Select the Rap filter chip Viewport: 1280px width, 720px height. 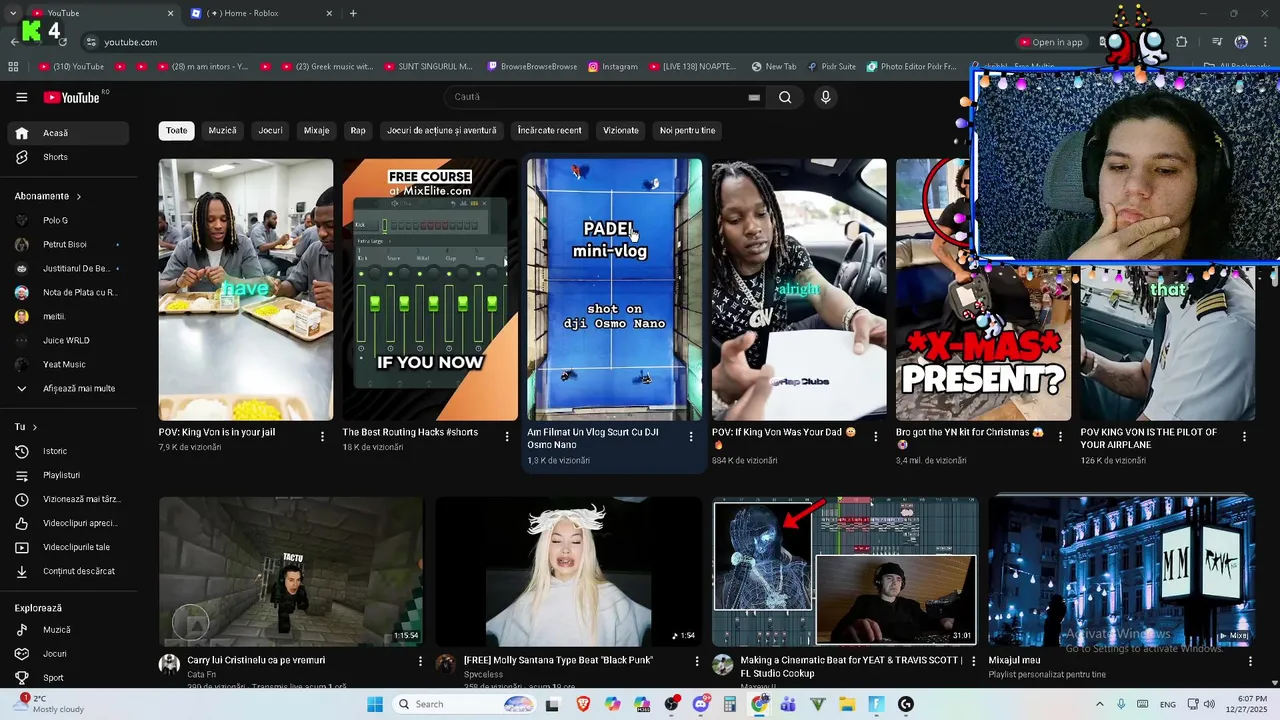[x=358, y=130]
